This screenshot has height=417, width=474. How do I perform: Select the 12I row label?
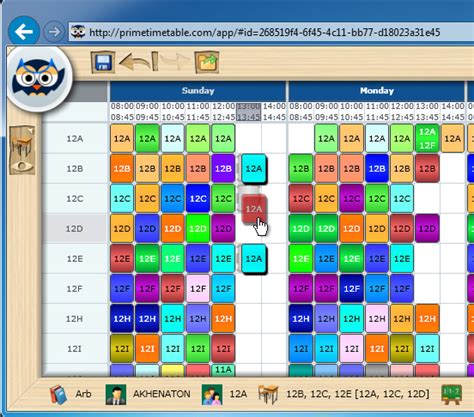coord(75,349)
